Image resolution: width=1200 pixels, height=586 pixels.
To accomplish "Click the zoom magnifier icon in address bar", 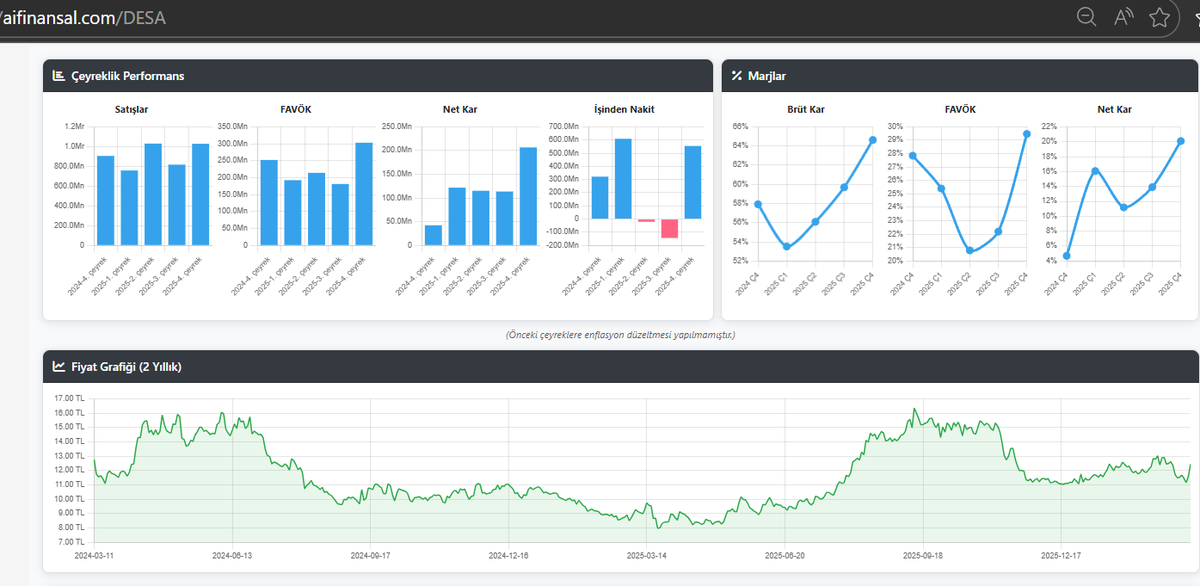I will (x=1087, y=16).
